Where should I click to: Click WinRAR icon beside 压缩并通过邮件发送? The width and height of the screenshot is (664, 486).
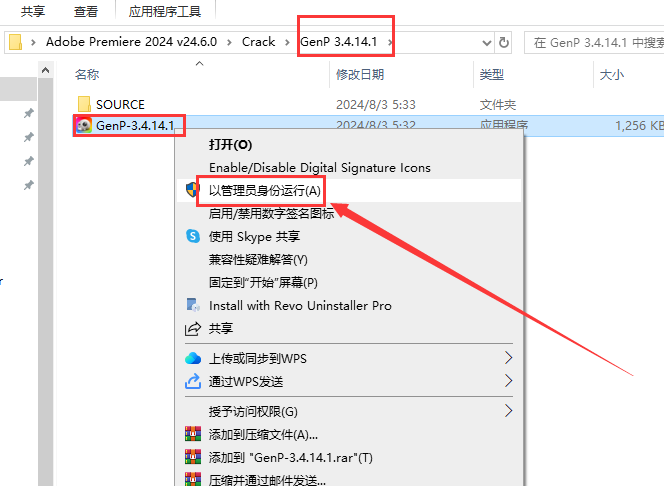[x=193, y=479]
